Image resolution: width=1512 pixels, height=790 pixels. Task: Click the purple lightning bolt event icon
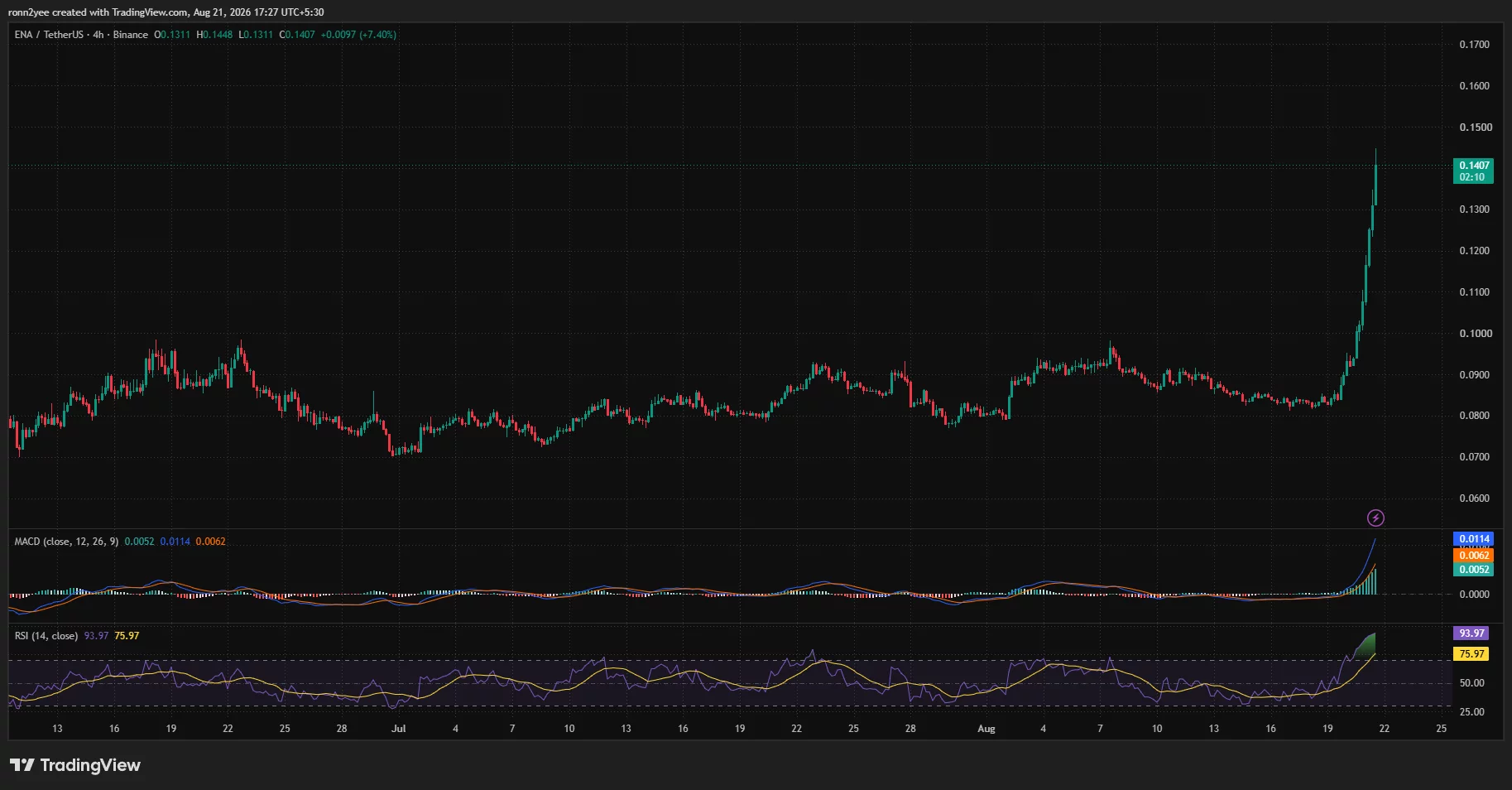point(1375,518)
